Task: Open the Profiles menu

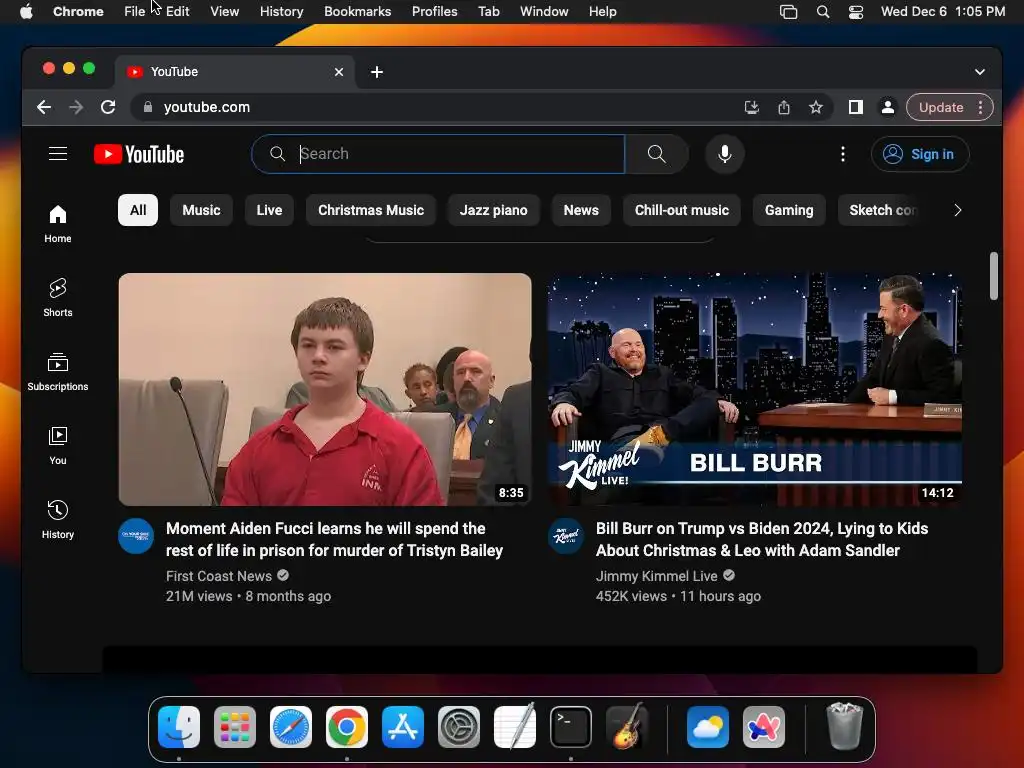Action: point(434,12)
